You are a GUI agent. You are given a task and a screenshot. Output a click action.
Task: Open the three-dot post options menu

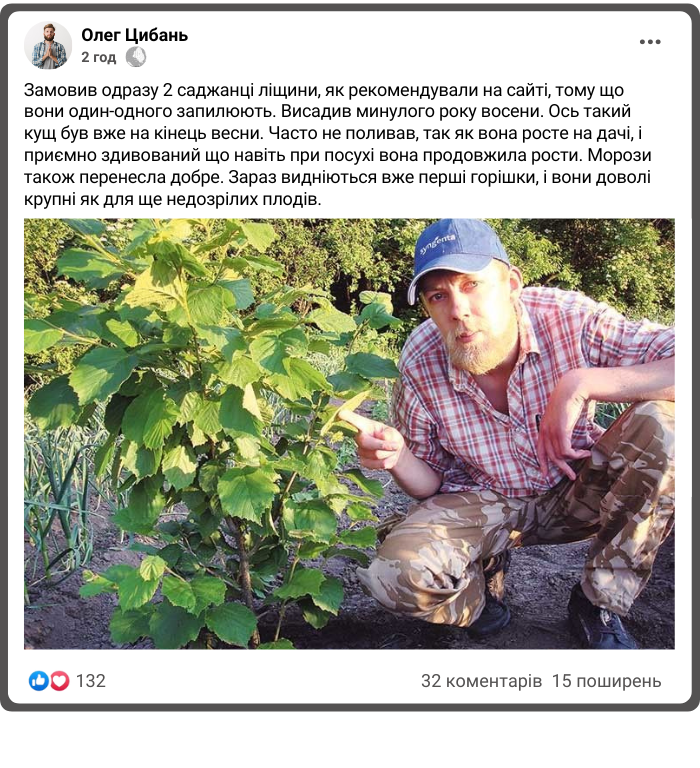point(650,42)
